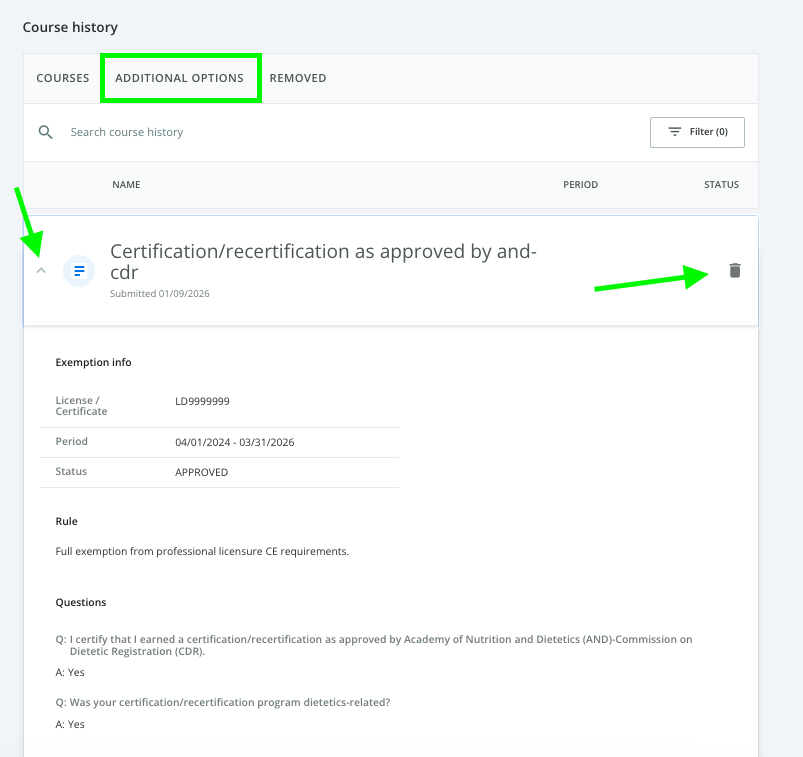
Task: Select the license number LD9999999
Action: [202, 401]
